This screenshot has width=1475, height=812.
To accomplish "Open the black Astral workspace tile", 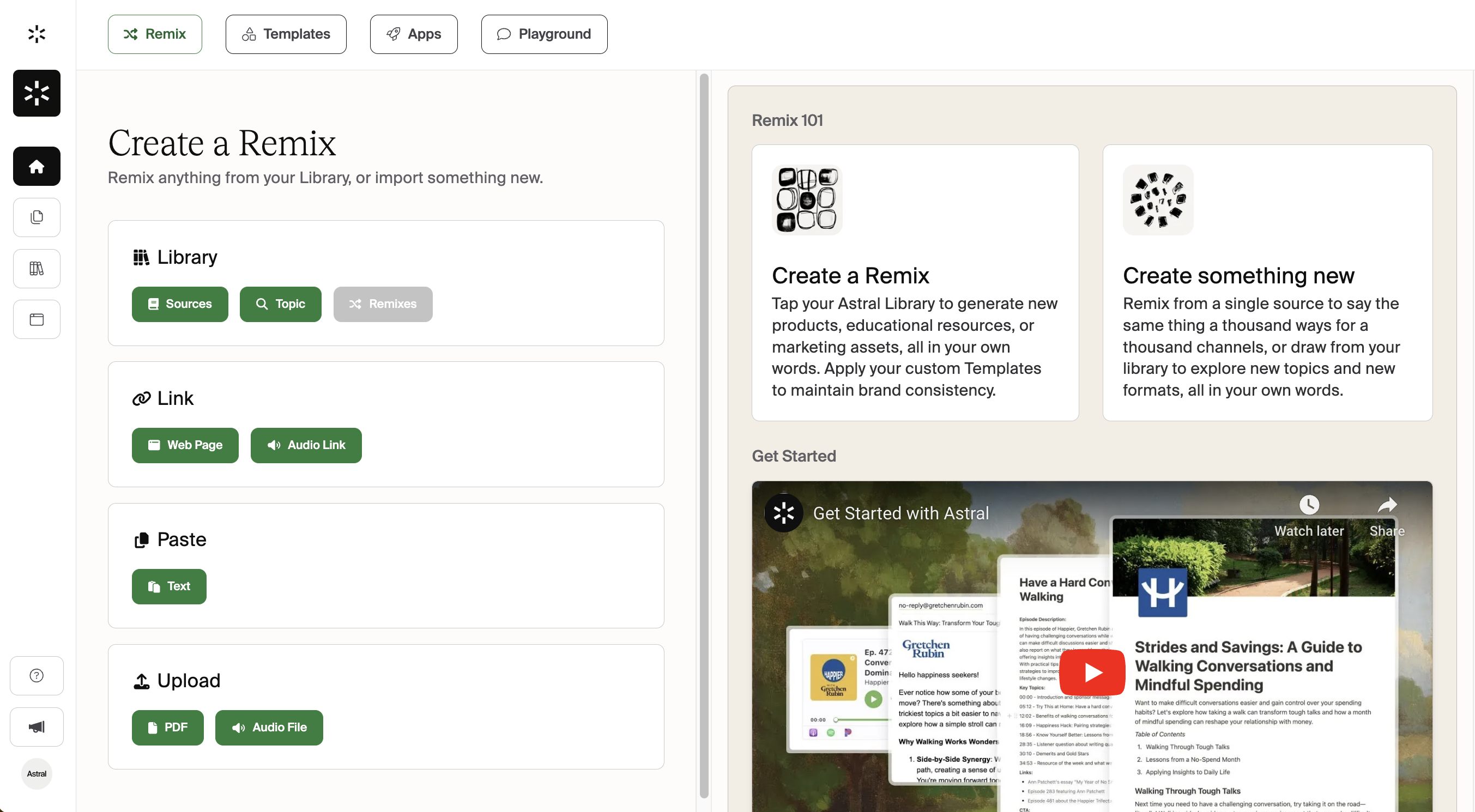I will click(x=37, y=93).
